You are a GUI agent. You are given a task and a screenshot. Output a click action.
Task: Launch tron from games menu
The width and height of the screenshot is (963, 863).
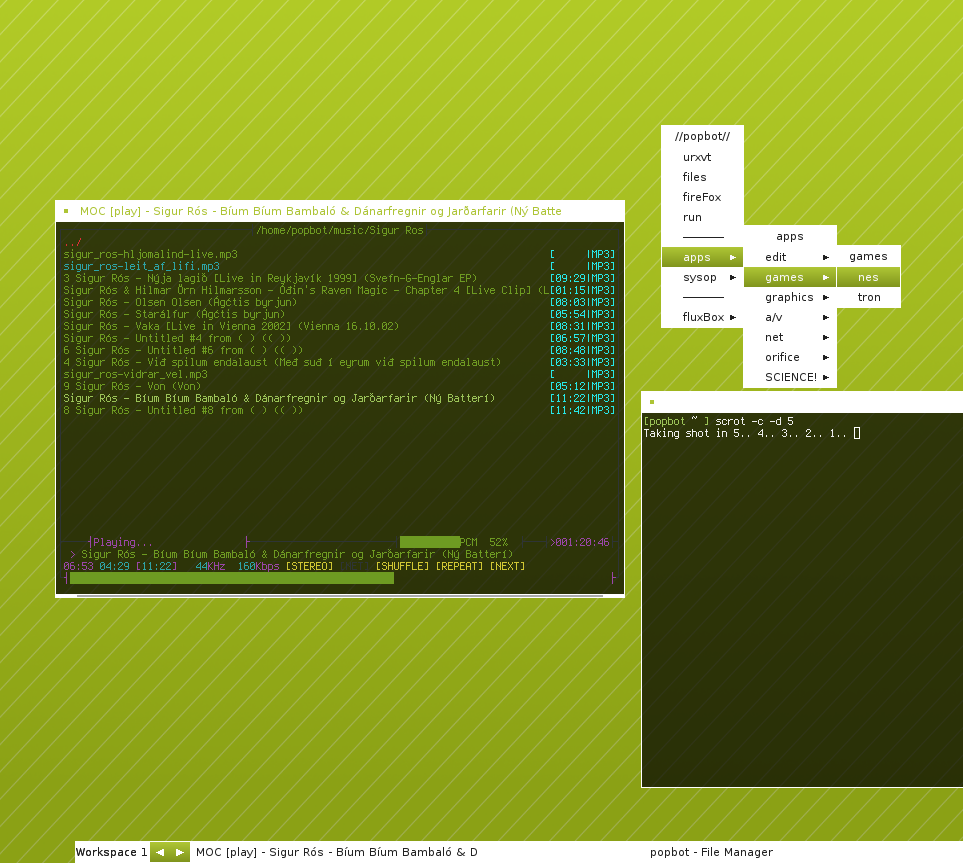(868, 297)
